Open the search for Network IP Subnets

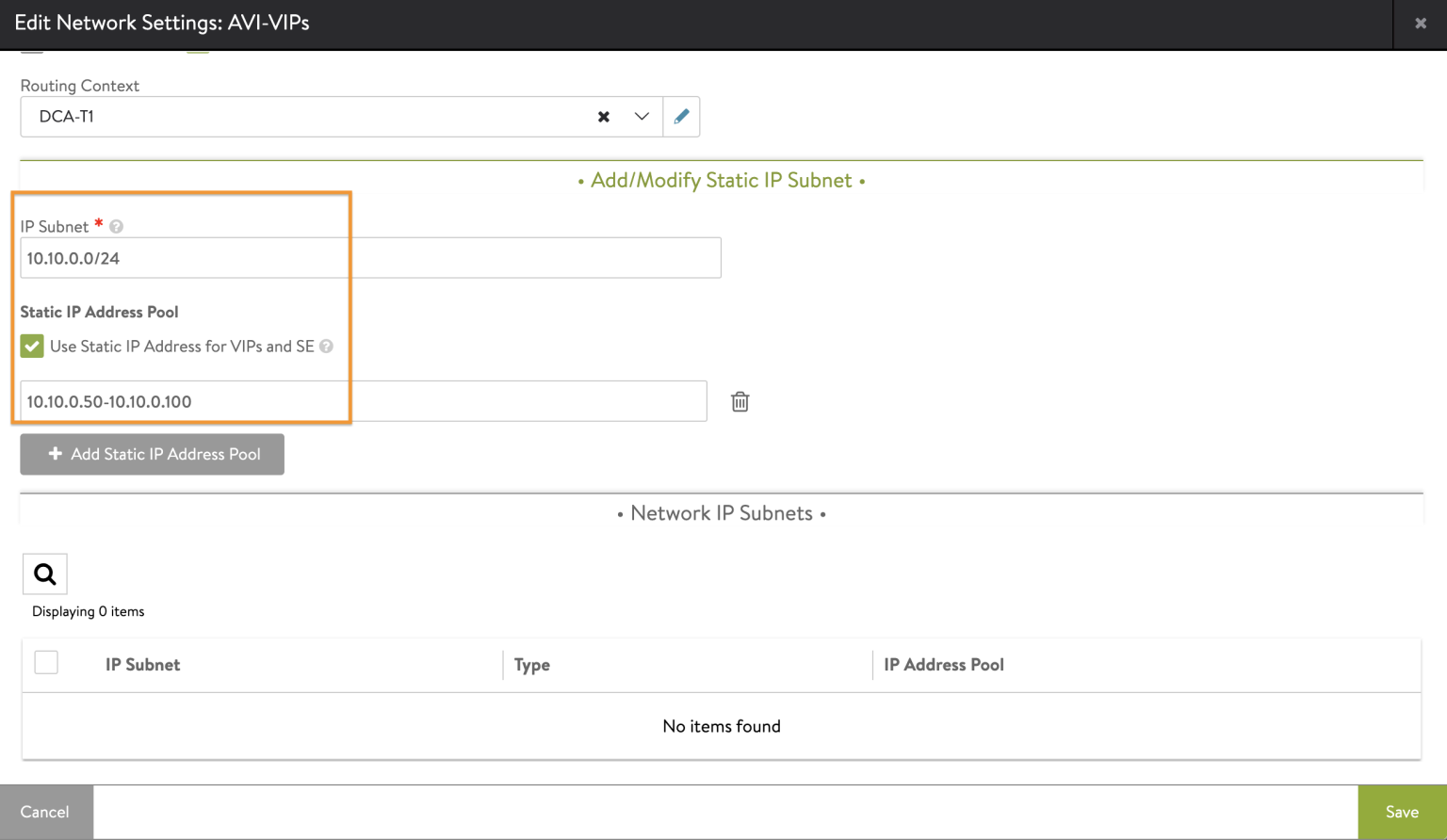44,573
